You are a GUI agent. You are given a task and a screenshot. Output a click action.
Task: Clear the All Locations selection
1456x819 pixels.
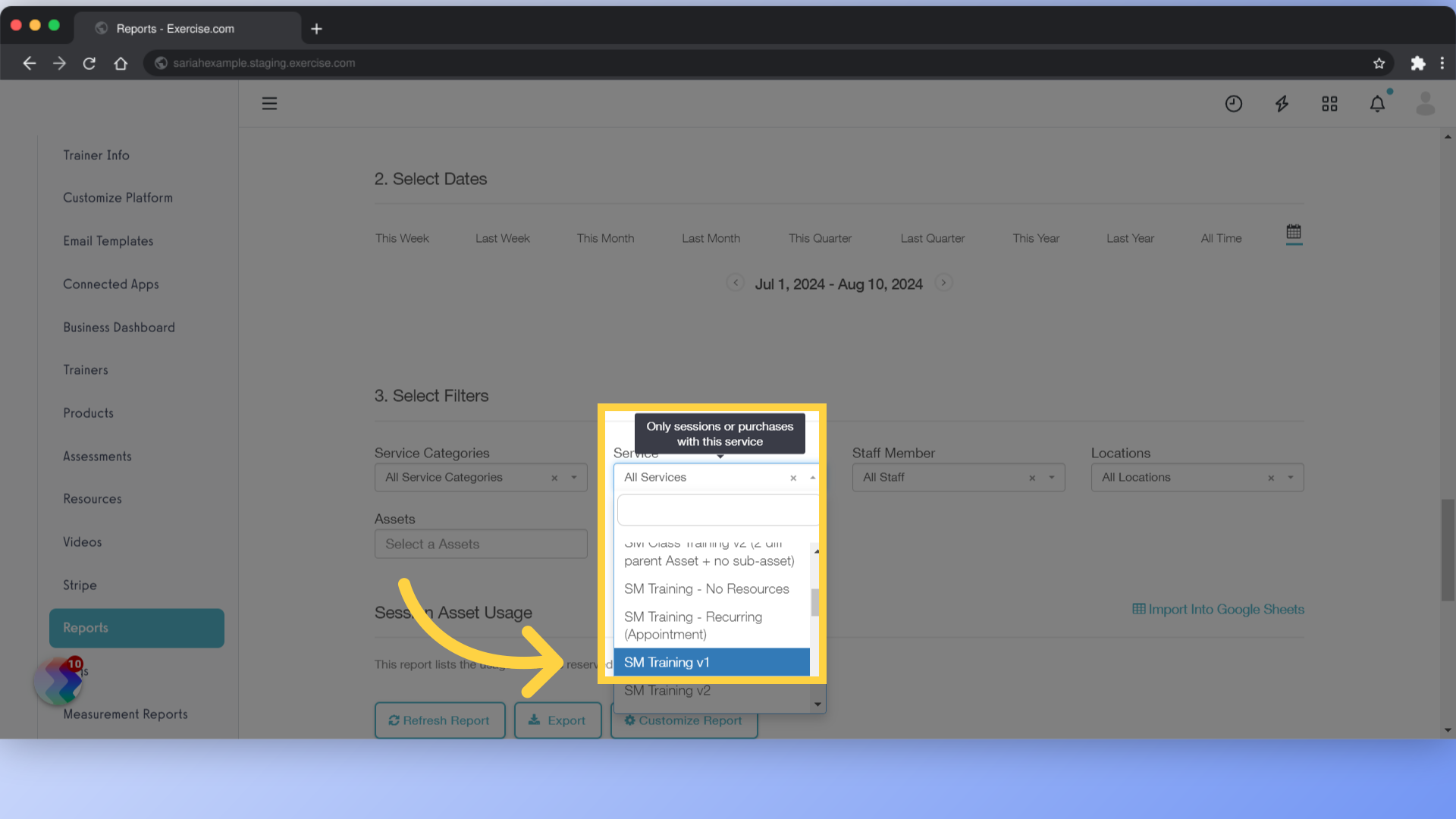pyautogui.click(x=1271, y=478)
